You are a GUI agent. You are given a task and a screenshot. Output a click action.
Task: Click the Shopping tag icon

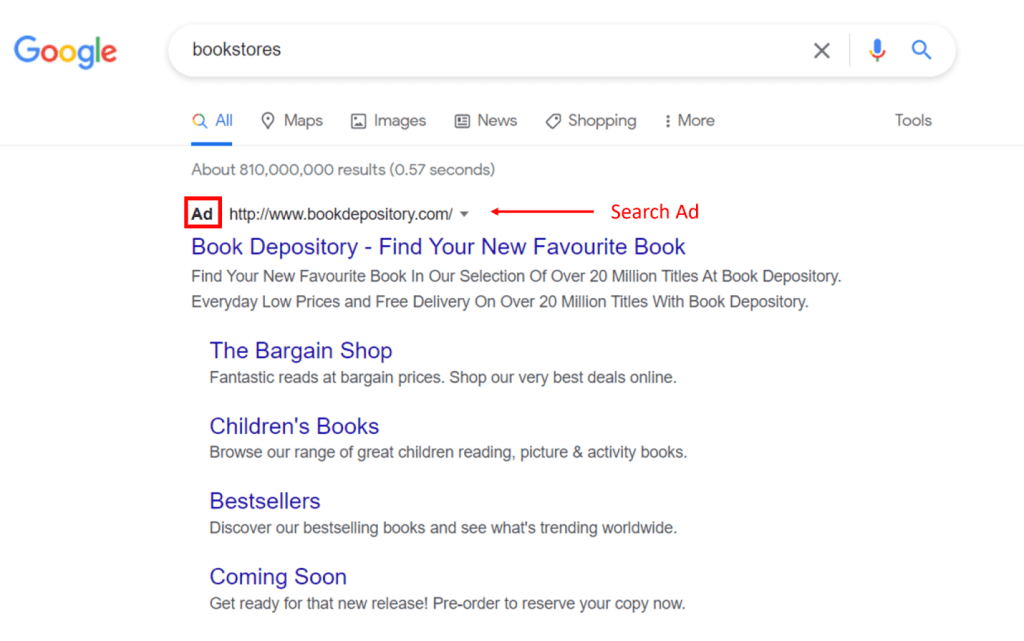pyautogui.click(x=552, y=120)
